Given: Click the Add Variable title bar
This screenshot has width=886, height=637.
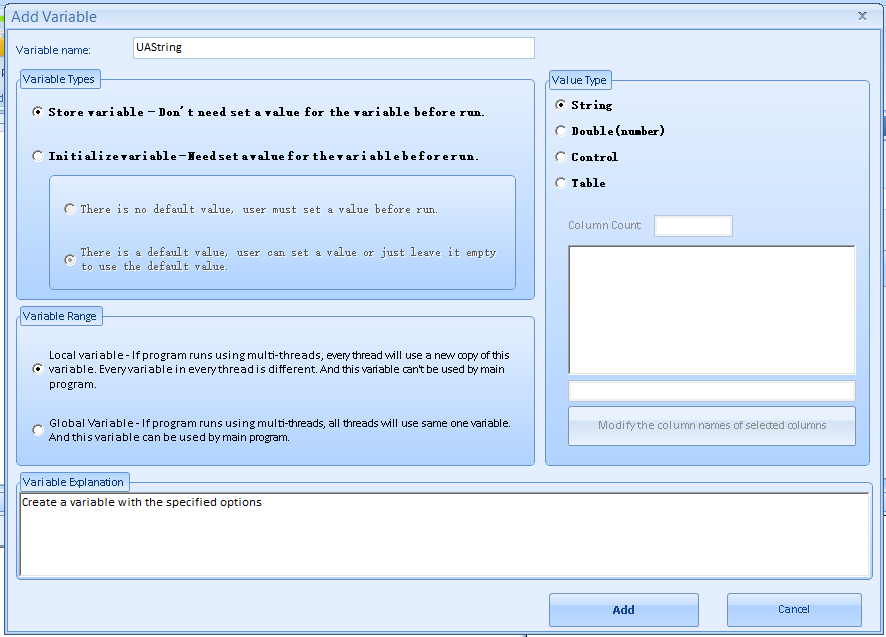Looking at the screenshot, I should pos(400,16).
